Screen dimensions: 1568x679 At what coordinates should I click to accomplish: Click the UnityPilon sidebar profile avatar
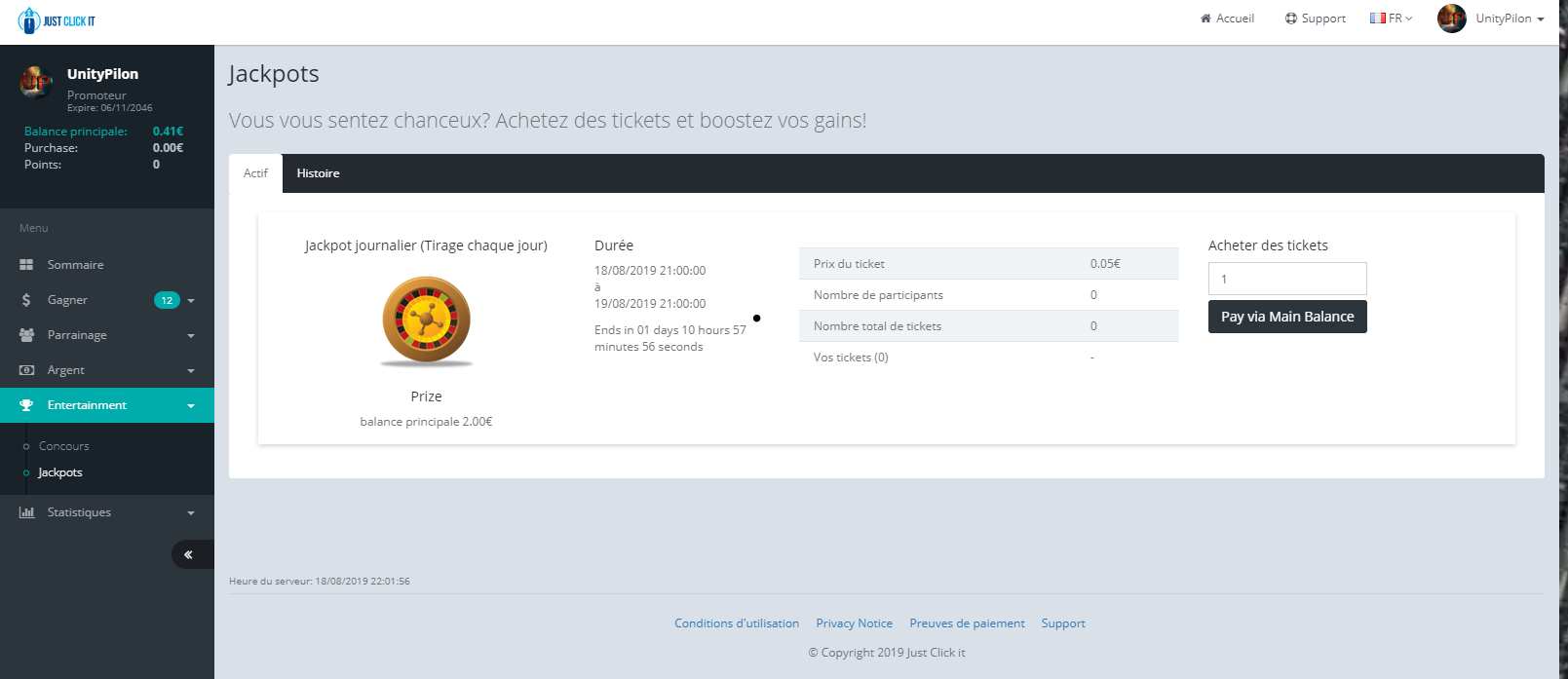click(36, 83)
